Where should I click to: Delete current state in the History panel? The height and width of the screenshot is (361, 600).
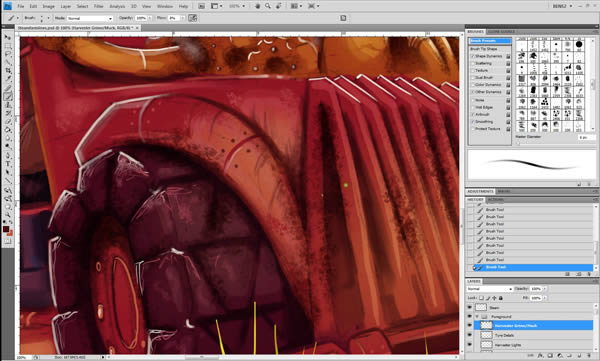589,274
